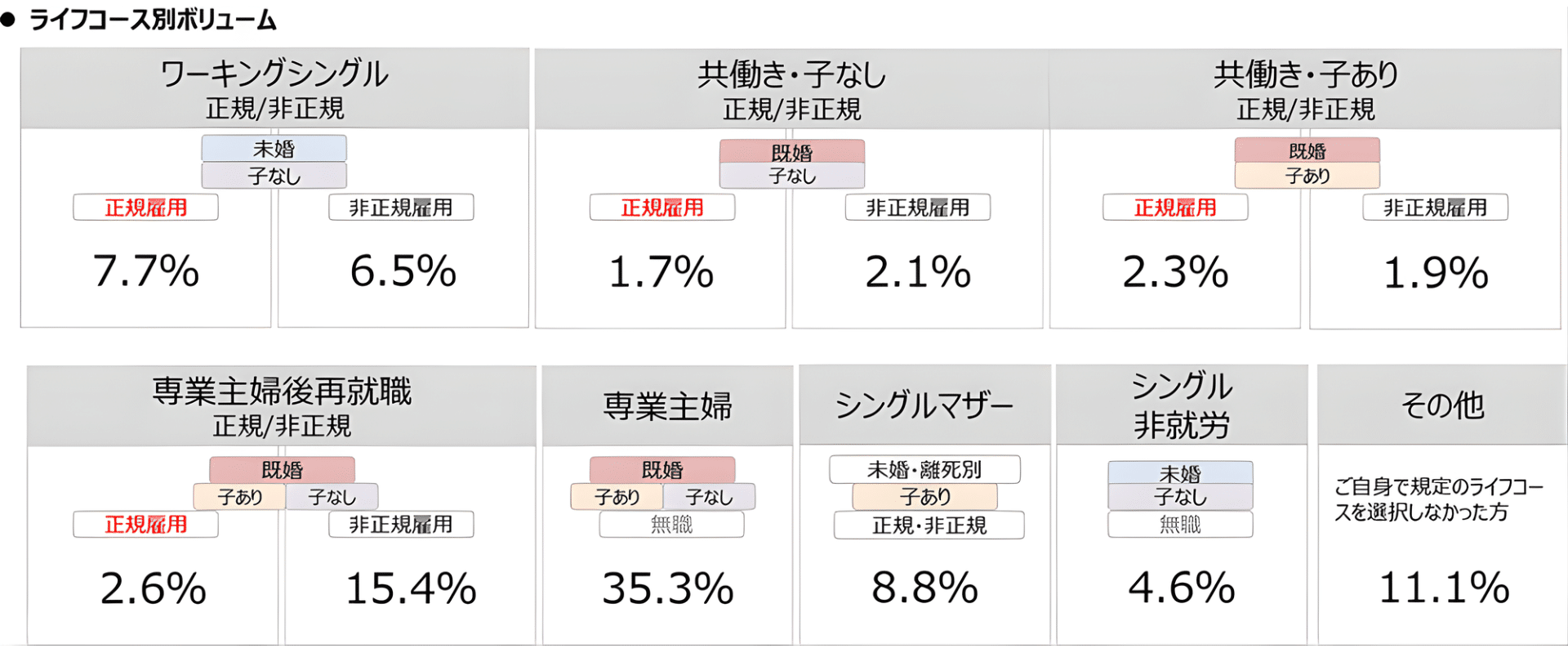Click 未婚 tag under ワーキングシングル
This screenshot has width=1568, height=662.
[x=274, y=149]
